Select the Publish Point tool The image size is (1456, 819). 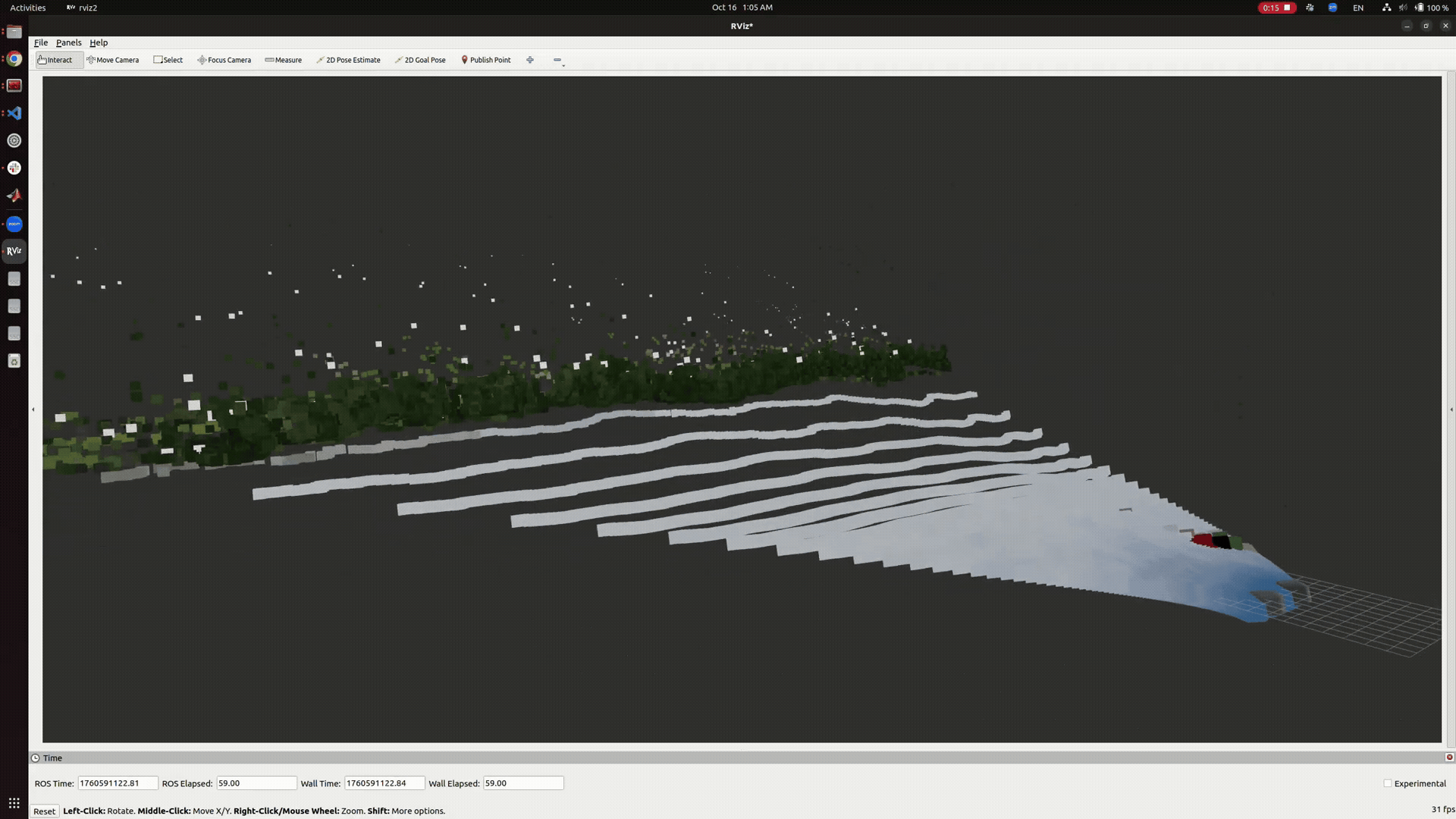tap(486, 60)
